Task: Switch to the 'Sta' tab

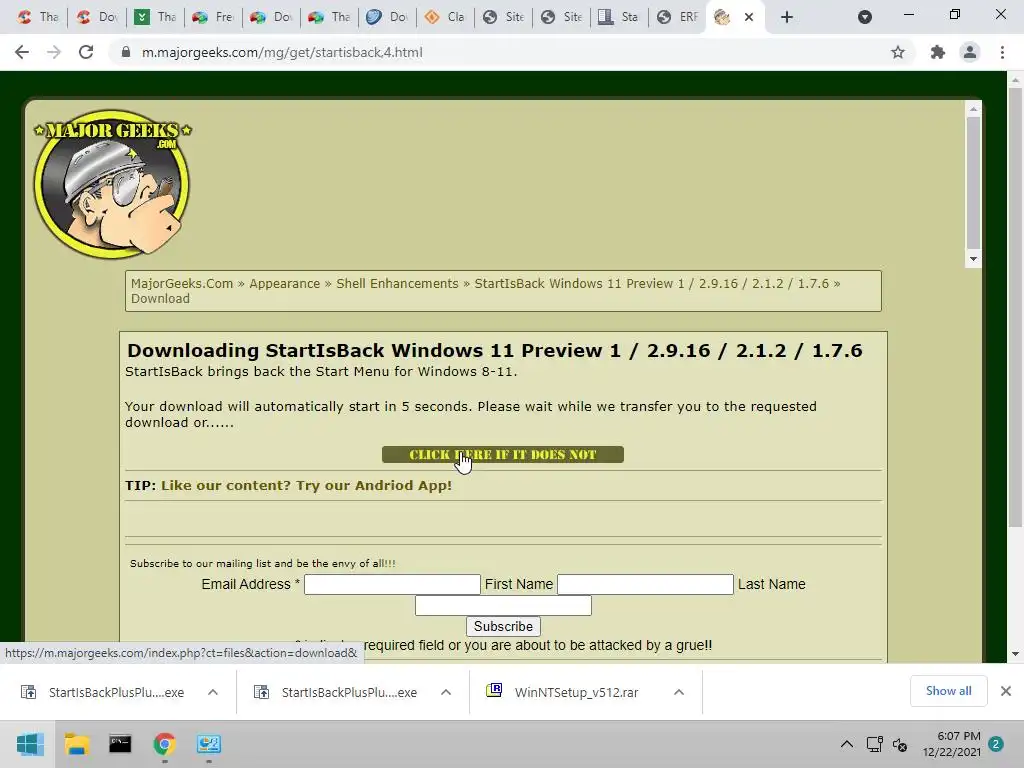Action: click(618, 17)
